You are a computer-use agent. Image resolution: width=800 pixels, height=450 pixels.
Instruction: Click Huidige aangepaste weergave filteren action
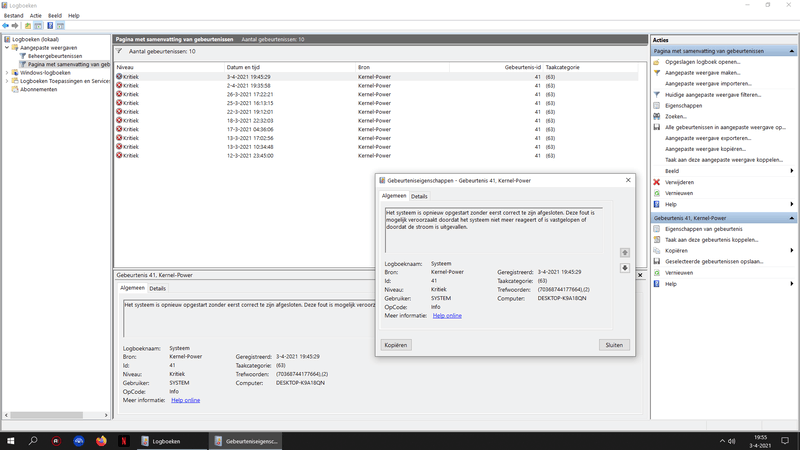pyautogui.click(x=713, y=94)
